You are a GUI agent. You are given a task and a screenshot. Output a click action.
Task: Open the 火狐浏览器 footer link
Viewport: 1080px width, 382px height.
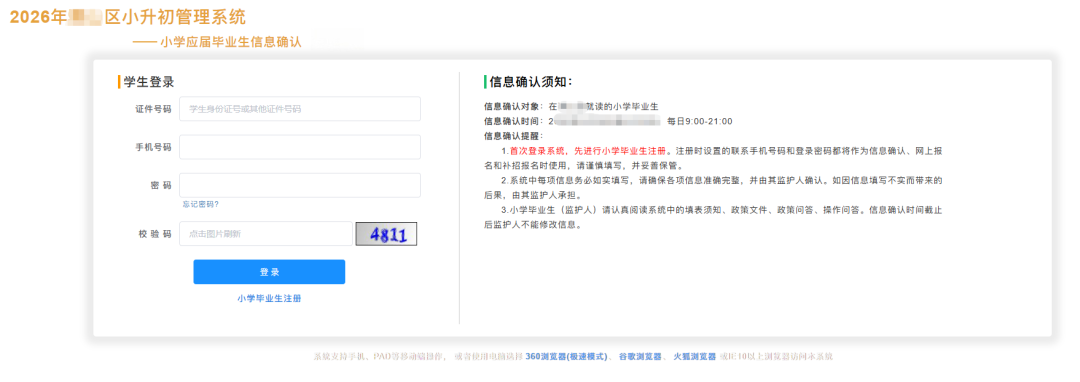(695, 357)
